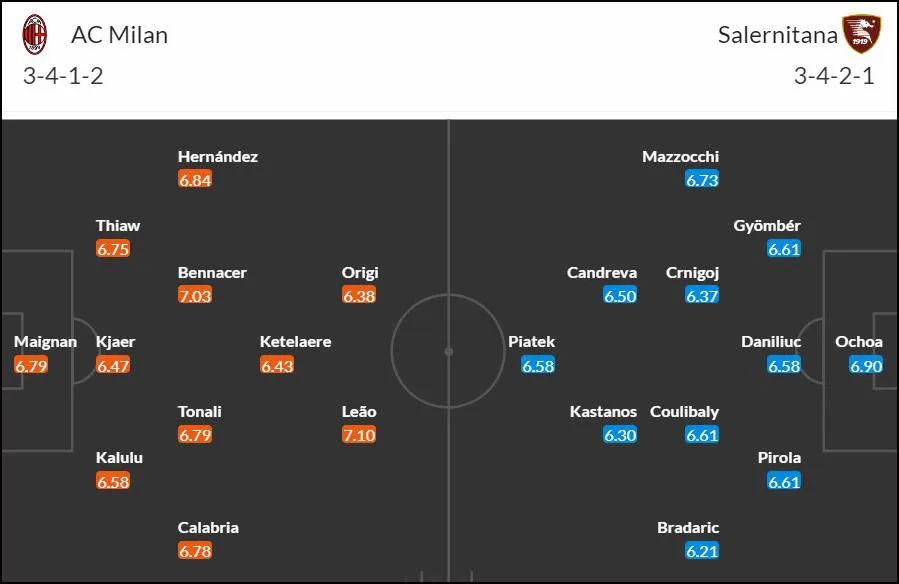The width and height of the screenshot is (899, 584).
Task: Select Bennacer's 7.03 rating badge
Action: click(x=195, y=296)
